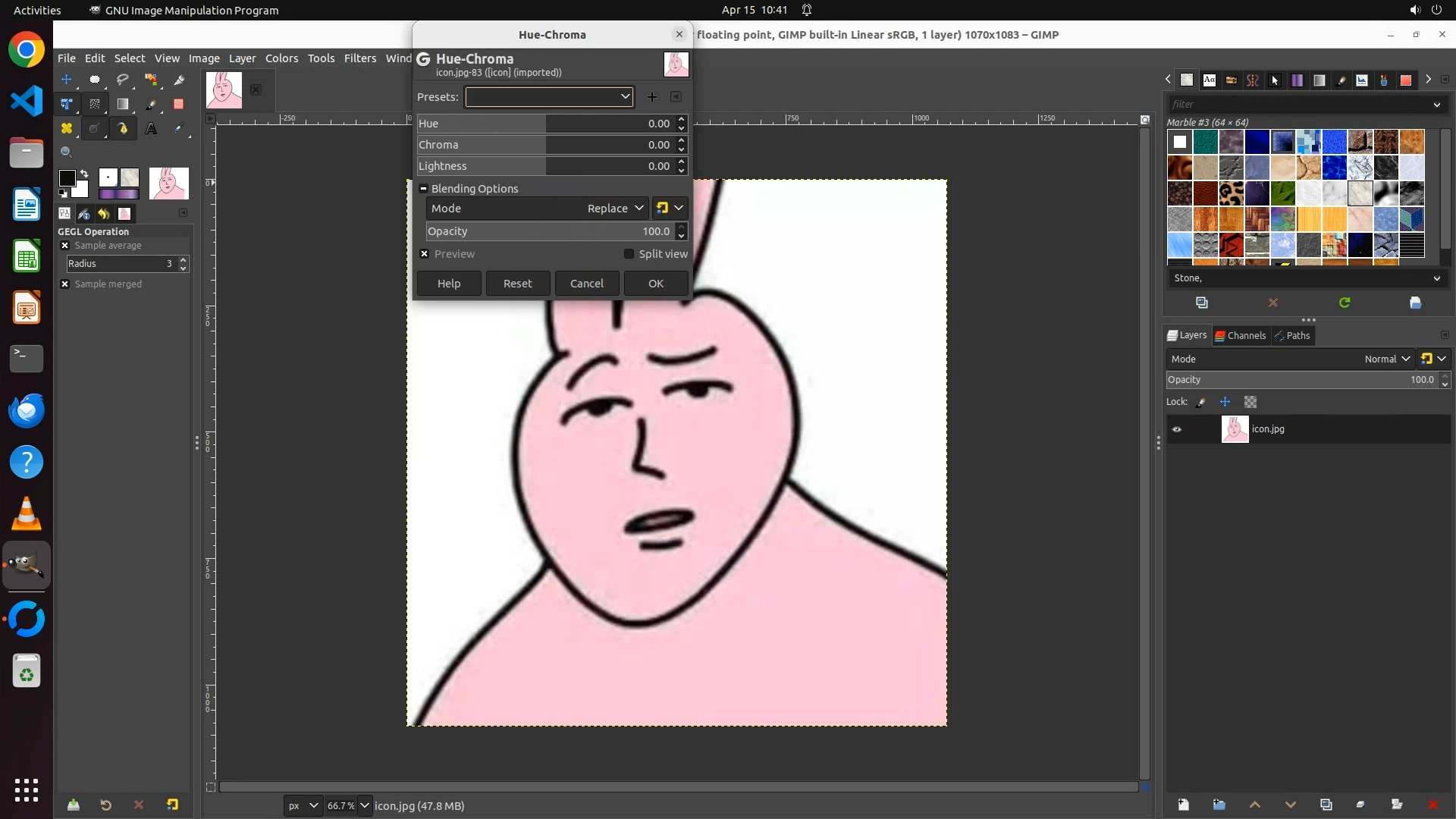1456x819 pixels.
Task: Switch to the Channels tab
Action: [1241, 336]
